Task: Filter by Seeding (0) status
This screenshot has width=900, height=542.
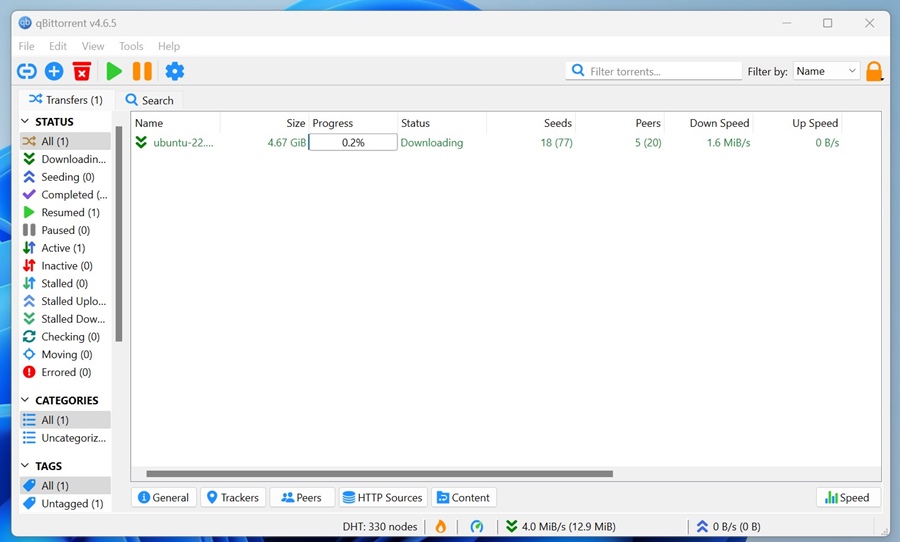Action: tap(65, 177)
